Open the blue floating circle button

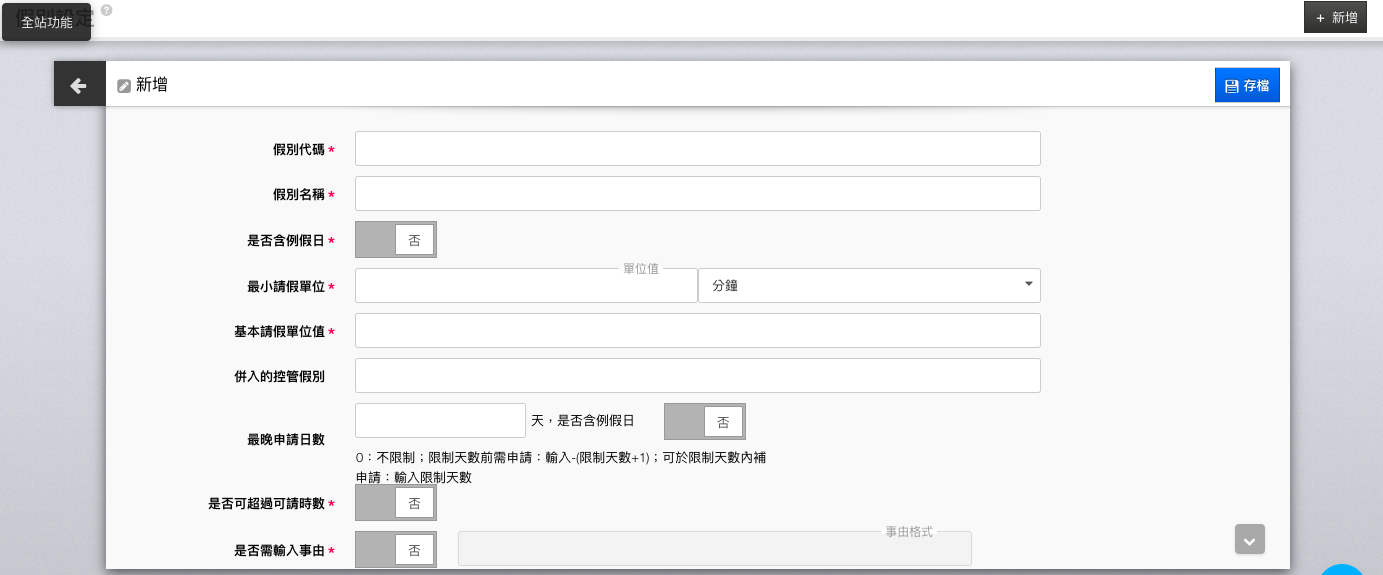pyautogui.click(x=1341, y=568)
